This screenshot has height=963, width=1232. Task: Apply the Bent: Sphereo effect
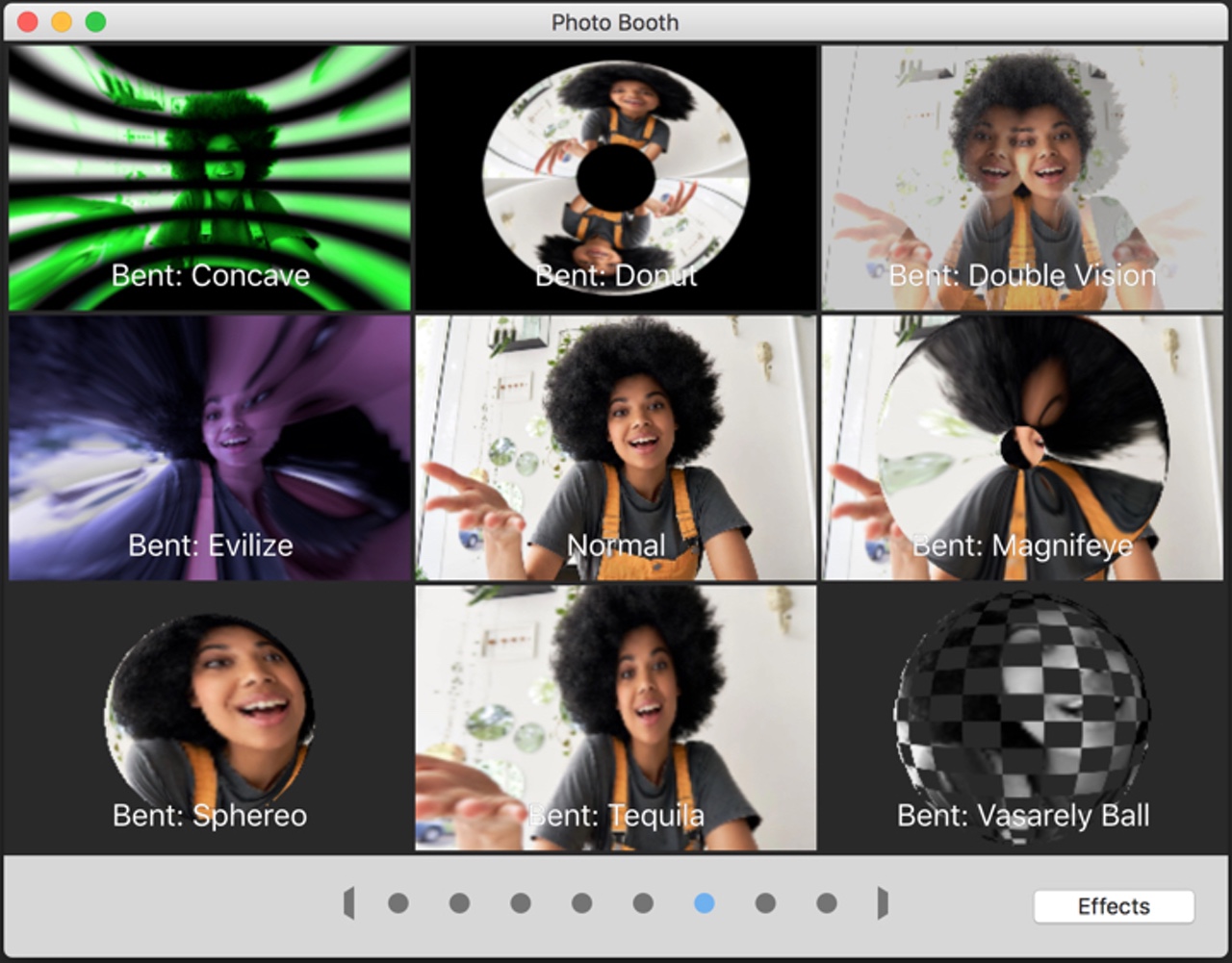click(210, 719)
